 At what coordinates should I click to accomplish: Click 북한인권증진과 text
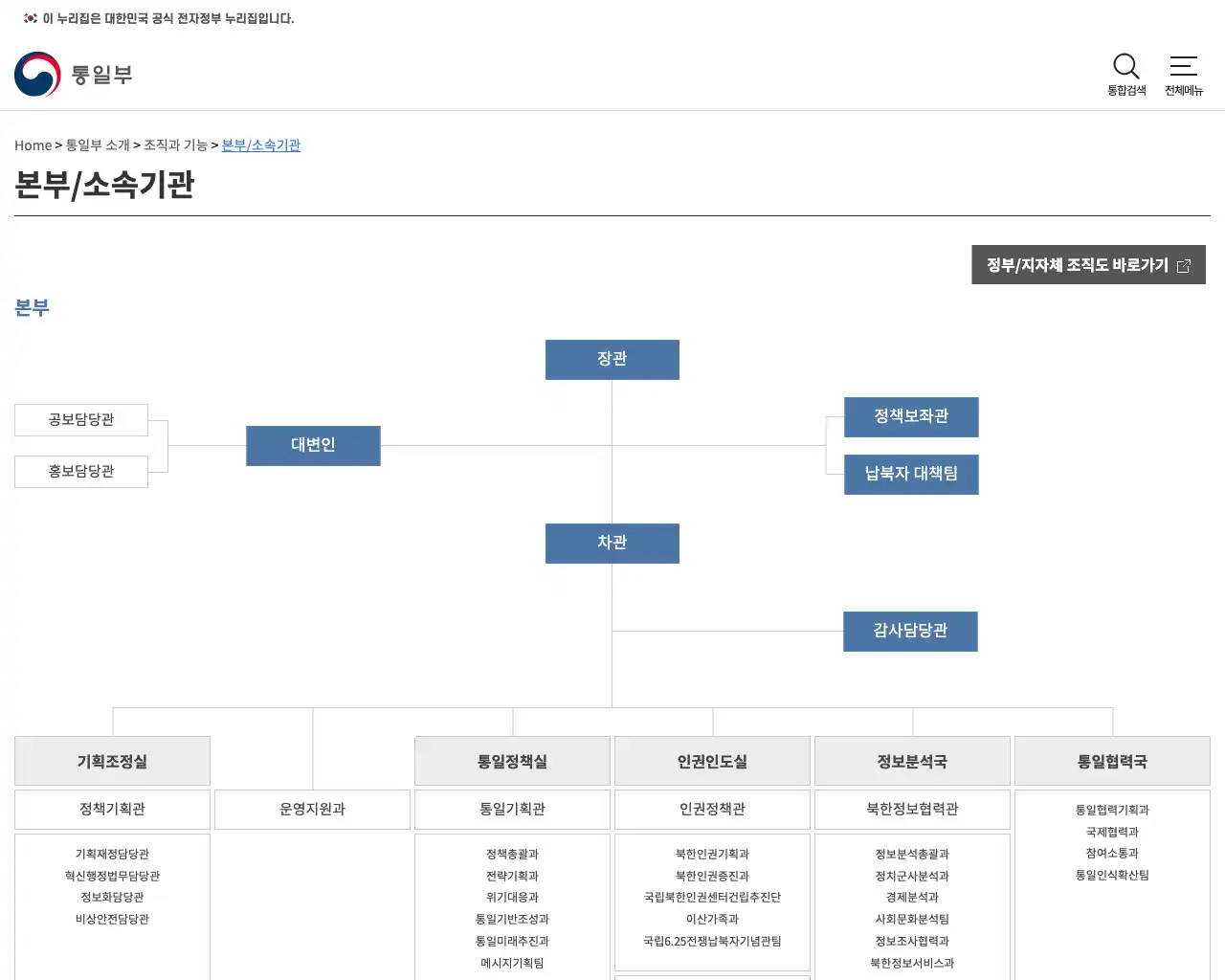tap(712, 876)
